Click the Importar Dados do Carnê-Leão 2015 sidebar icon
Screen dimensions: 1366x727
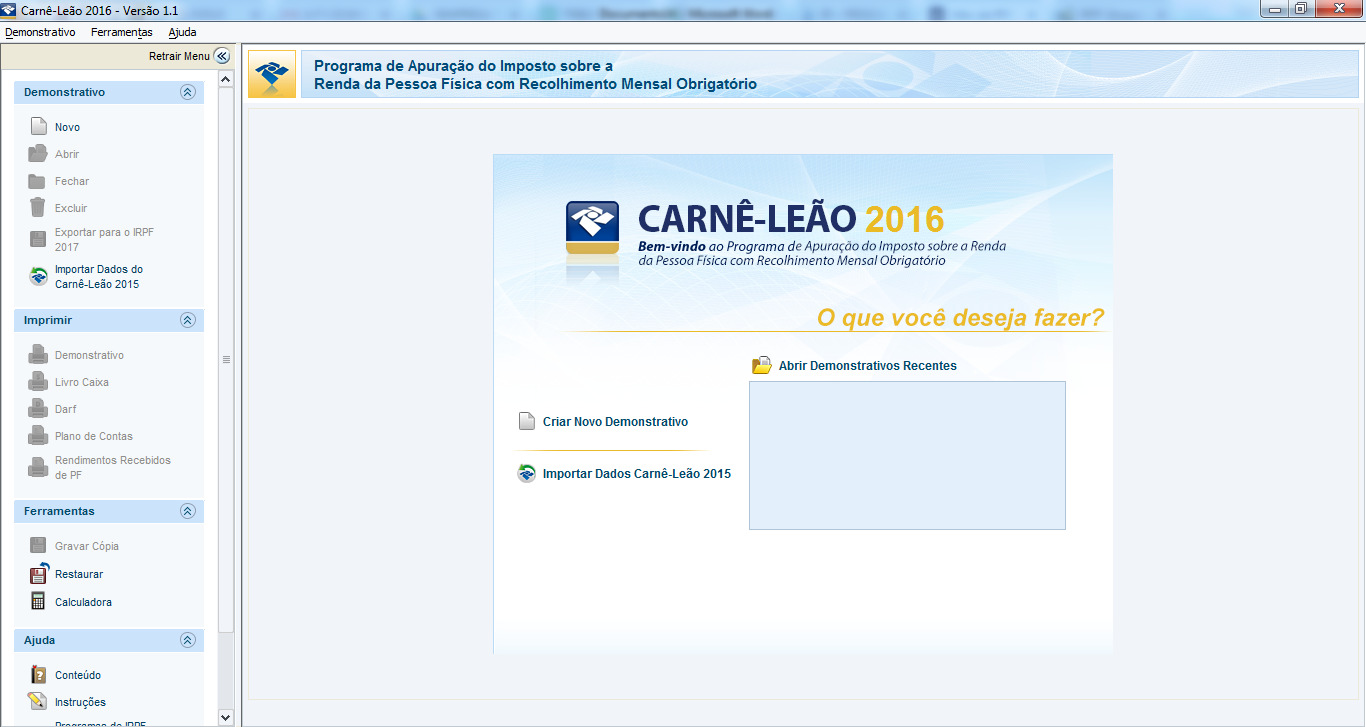click(38, 277)
